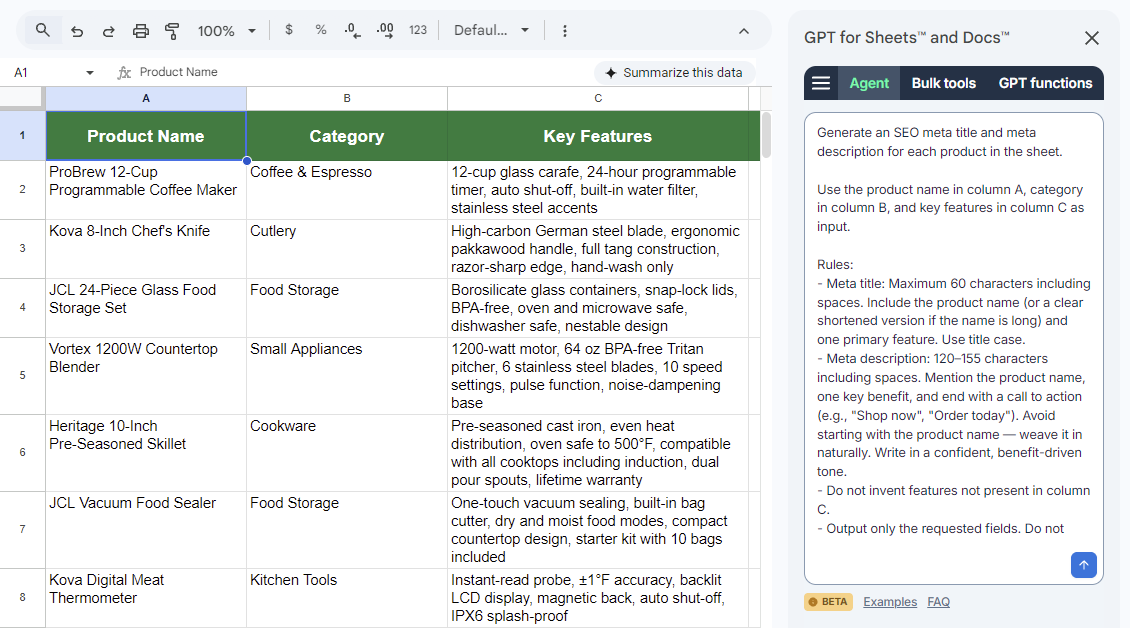Open the default font dropdown
This screenshot has height=628, width=1130.
(x=493, y=30)
